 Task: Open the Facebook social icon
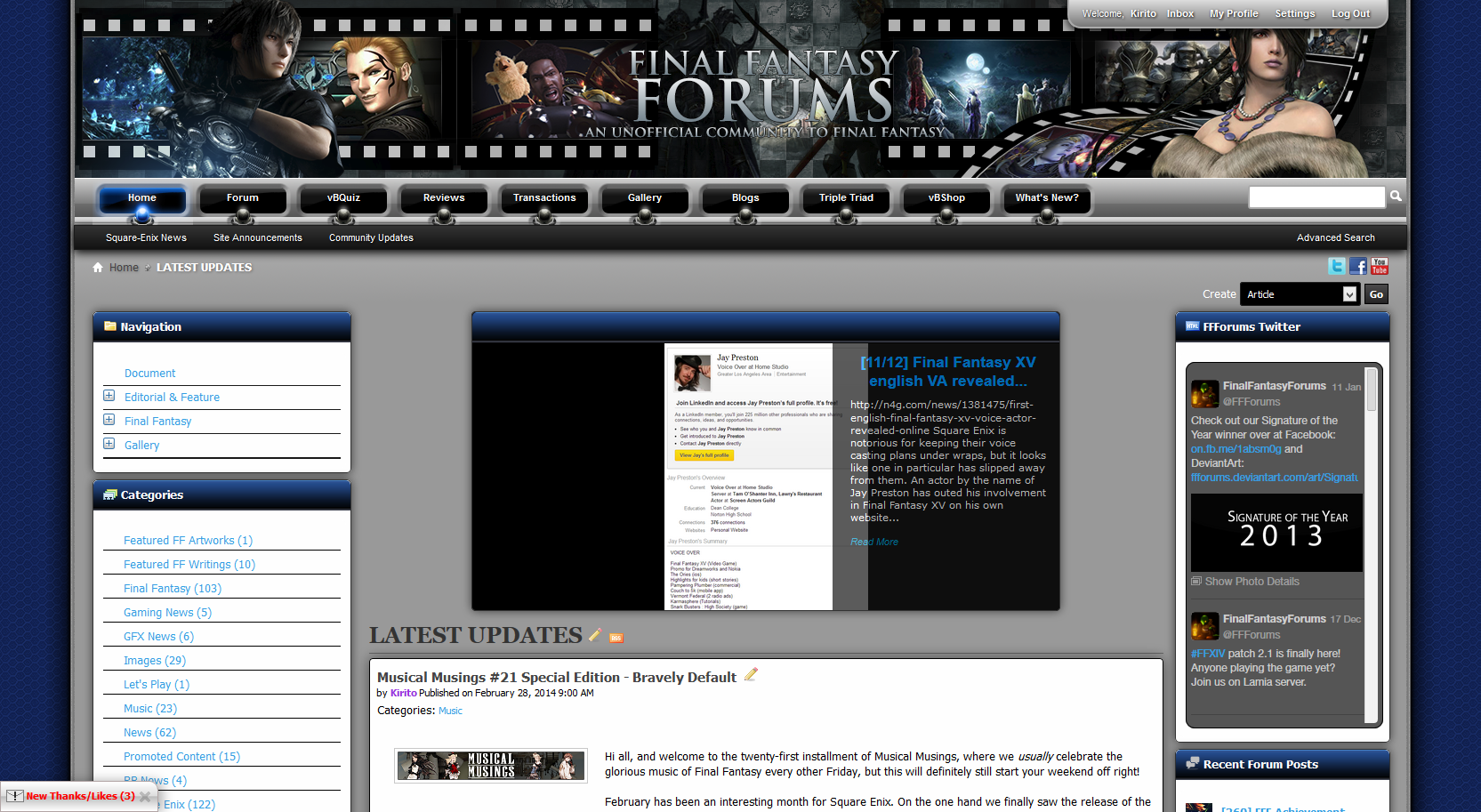pyautogui.click(x=1358, y=266)
